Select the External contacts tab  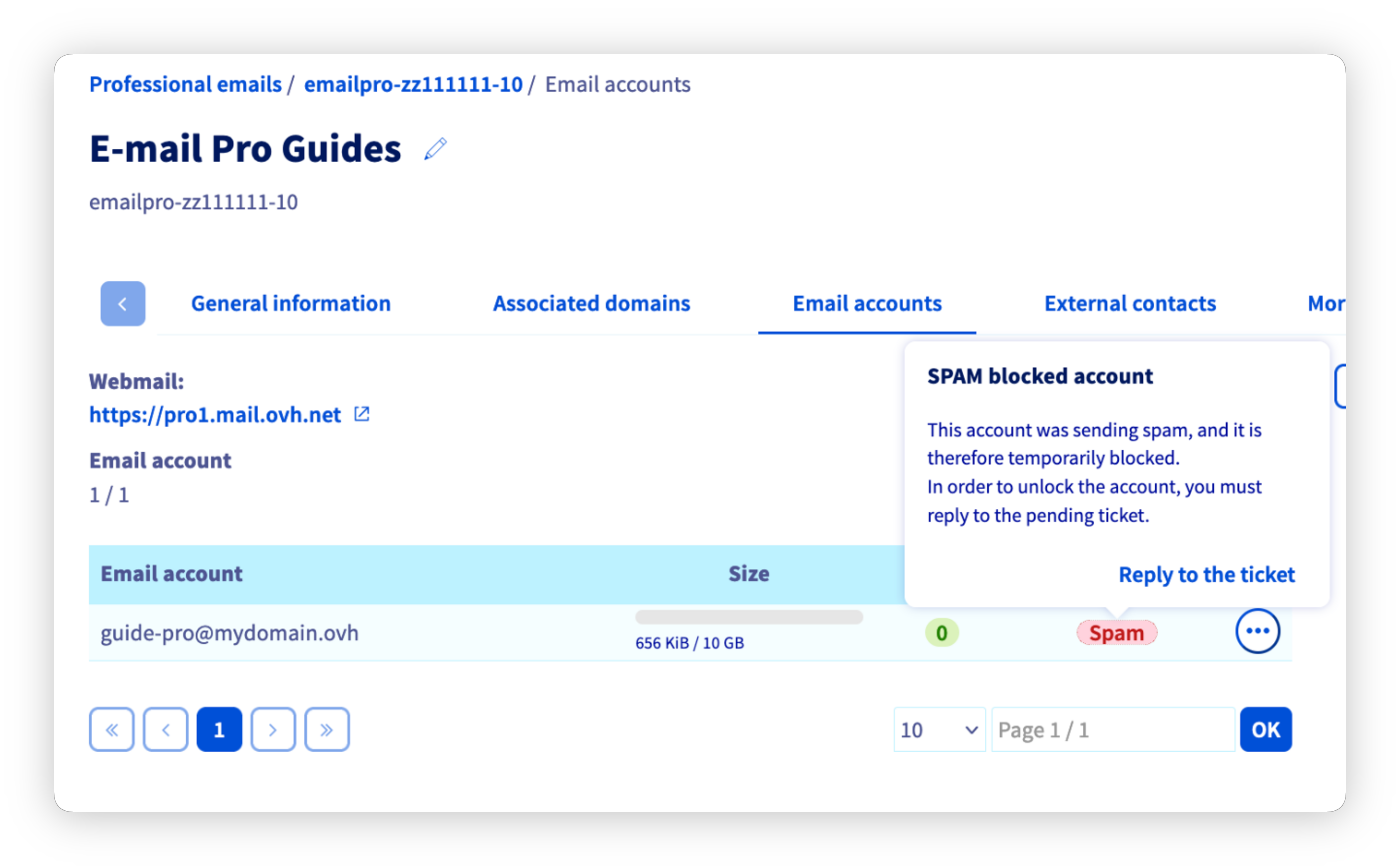pos(1129,303)
